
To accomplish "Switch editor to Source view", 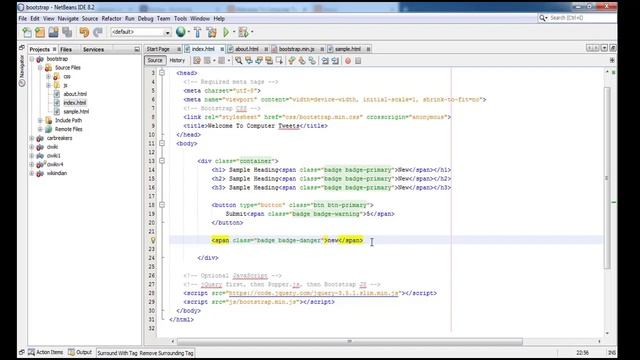I will click(155, 60).
